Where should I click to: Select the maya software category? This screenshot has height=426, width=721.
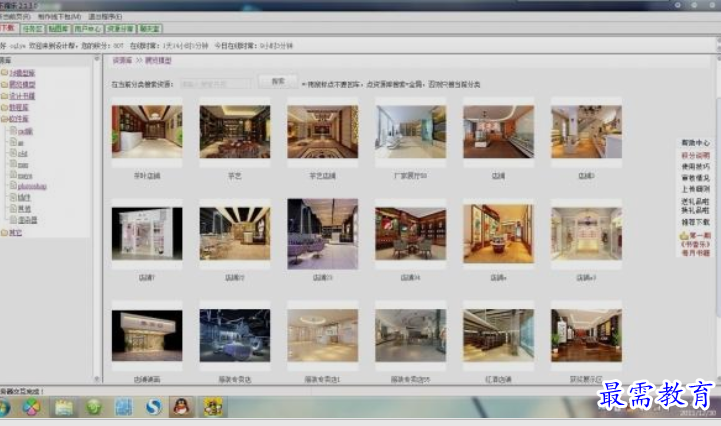coord(24,176)
